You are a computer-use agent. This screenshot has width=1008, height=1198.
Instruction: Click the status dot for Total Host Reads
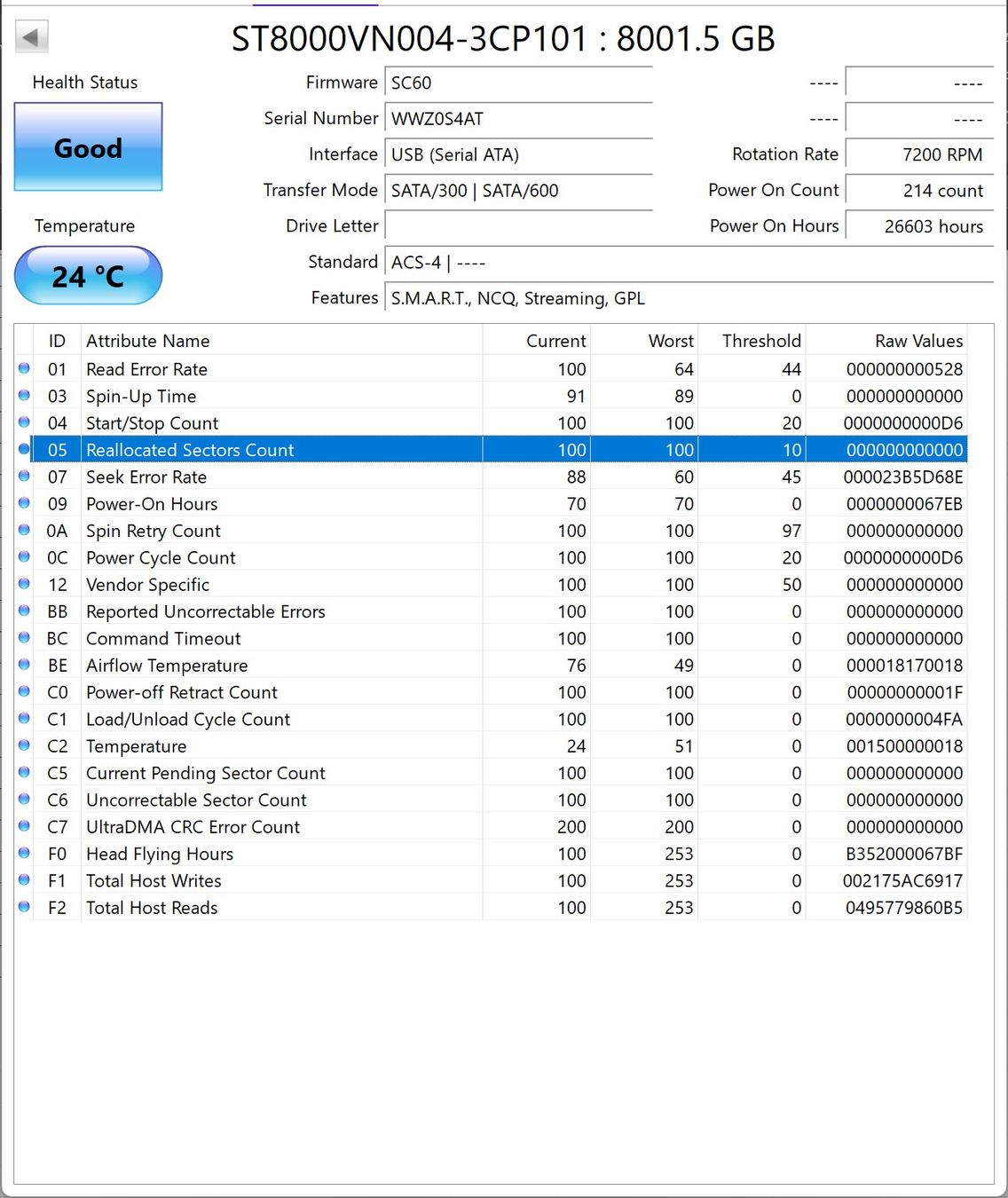(24, 907)
